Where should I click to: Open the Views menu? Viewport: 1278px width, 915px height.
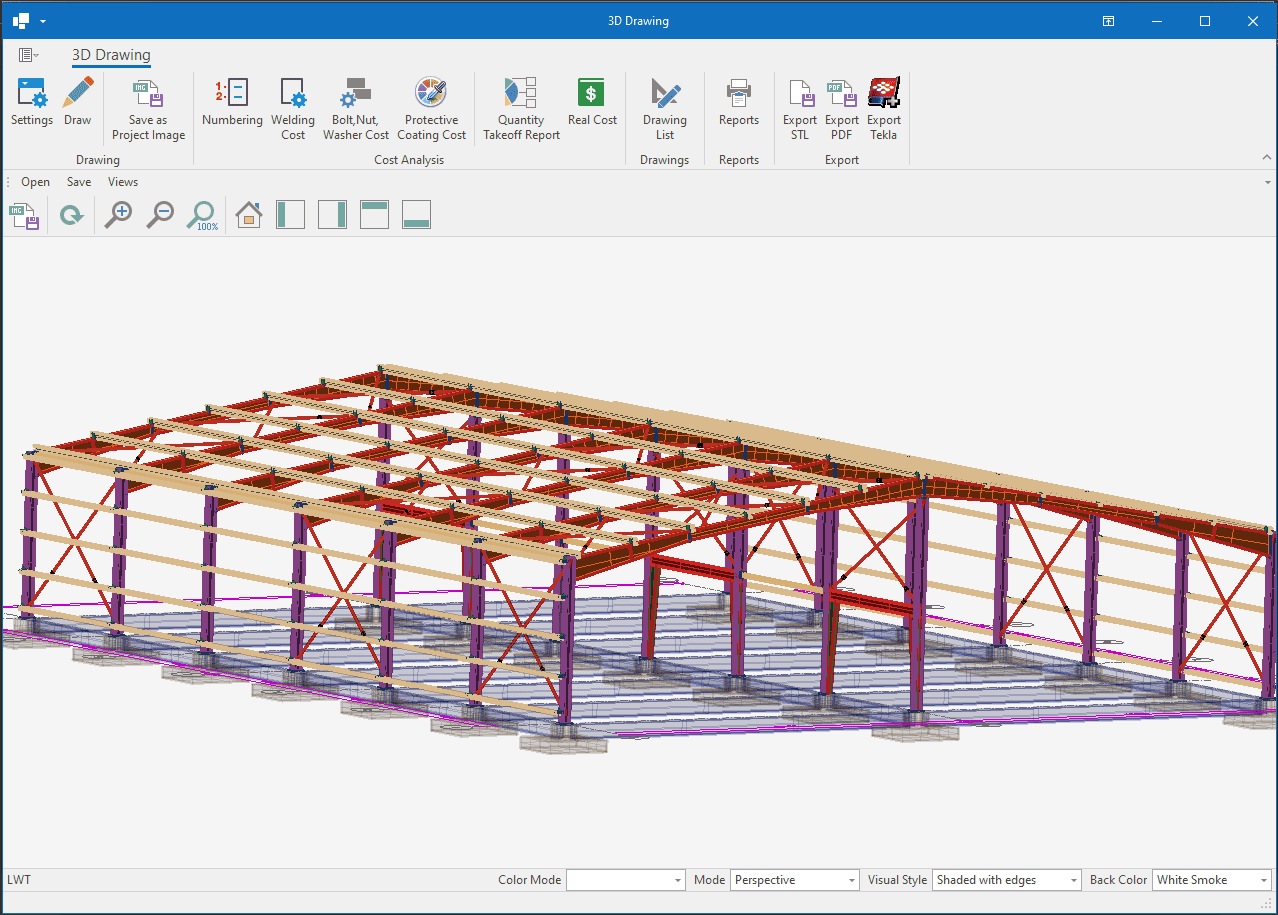[x=123, y=182]
